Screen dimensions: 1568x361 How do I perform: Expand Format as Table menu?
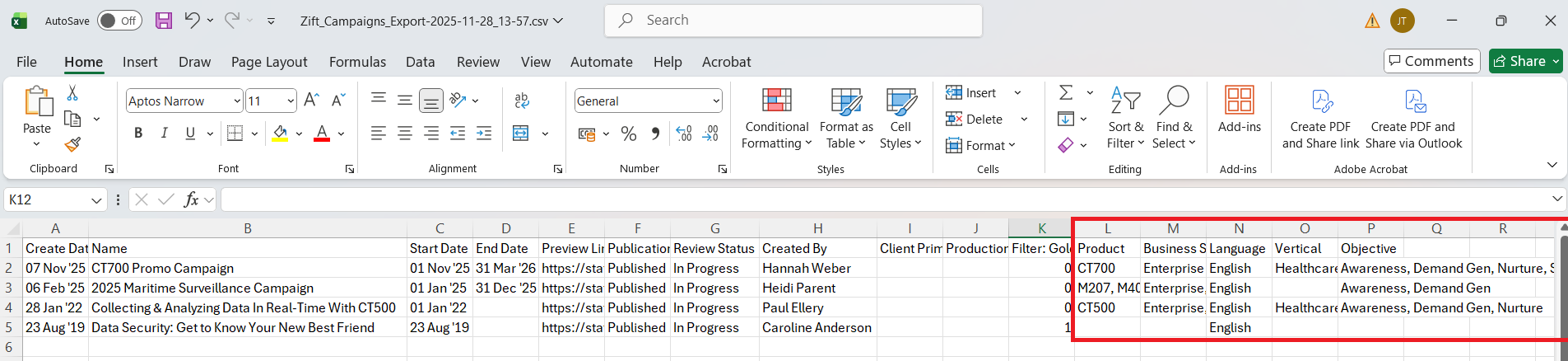click(846, 119)
